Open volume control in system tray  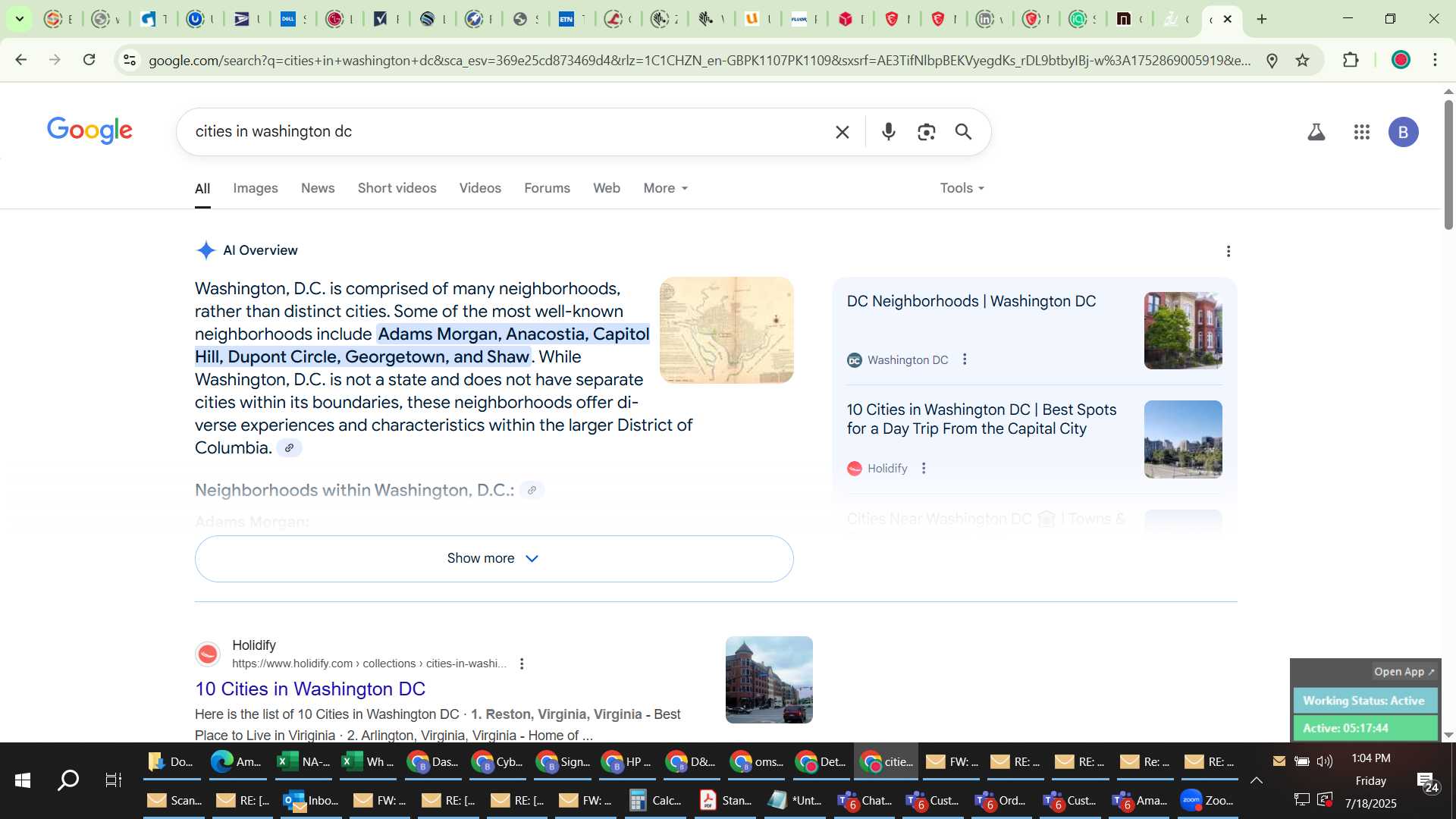tap(1325, 761)
